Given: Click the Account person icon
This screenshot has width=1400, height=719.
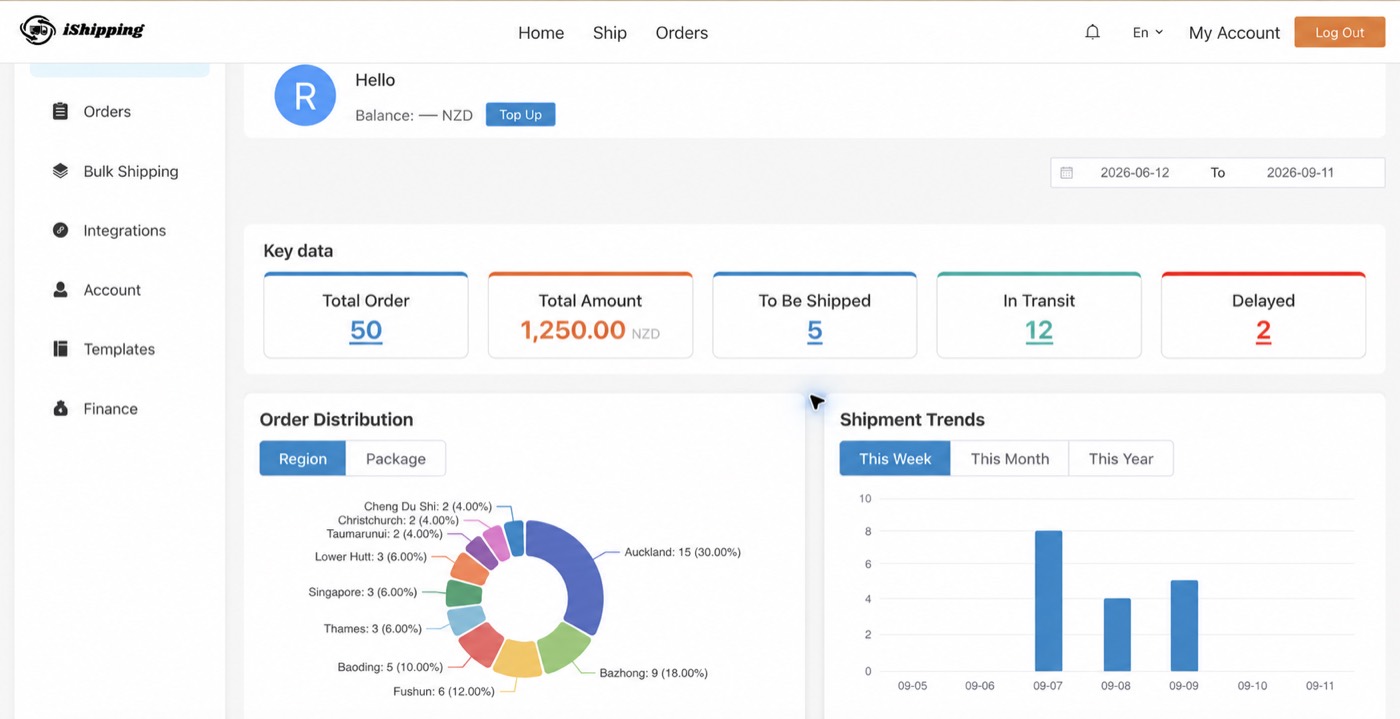Looking at the screenshot, I should [x=60, y=290].
